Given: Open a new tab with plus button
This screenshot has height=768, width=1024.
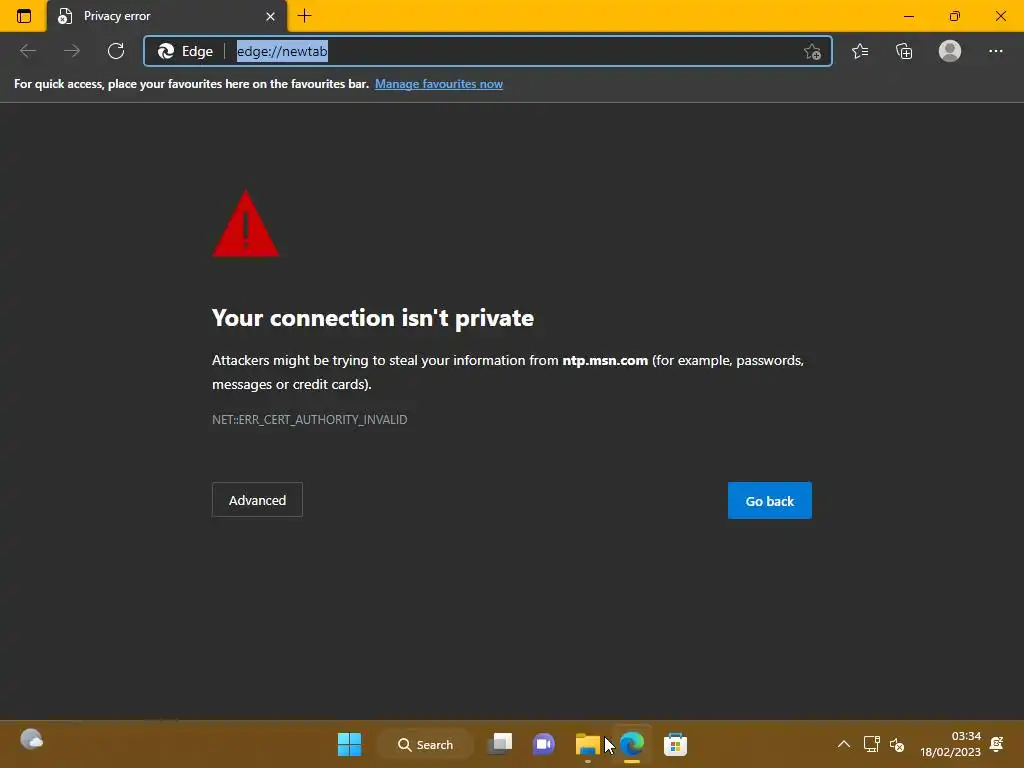Looking at the screenshot, I should tap(304, 16).
